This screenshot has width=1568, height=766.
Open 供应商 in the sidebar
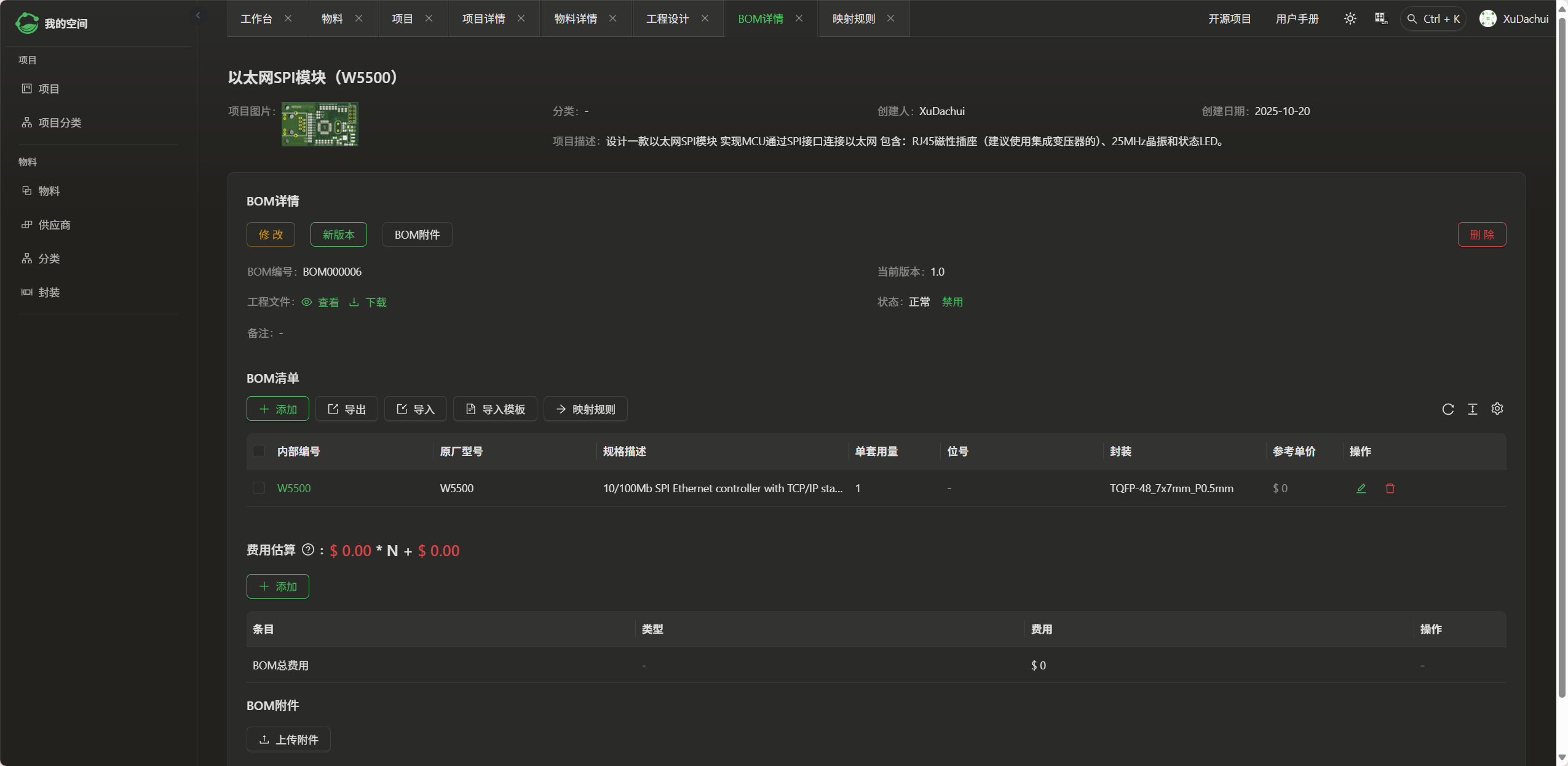[x=54, y=225]
